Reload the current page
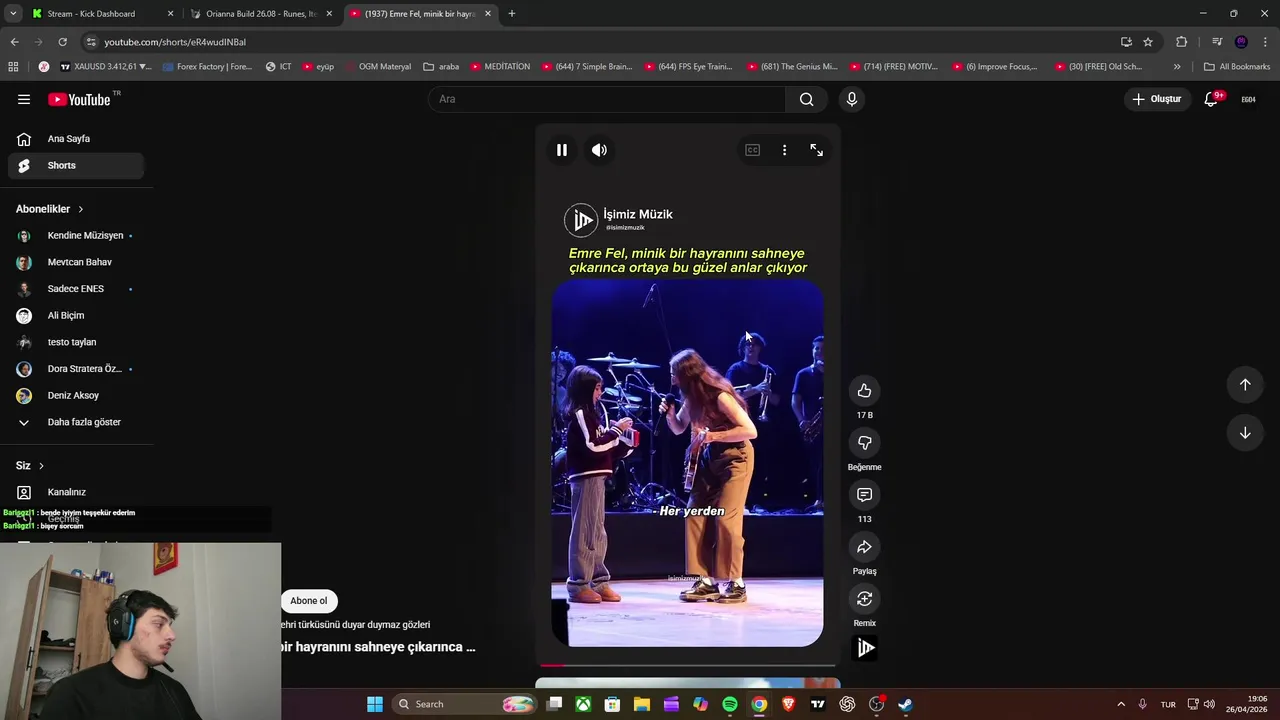The height and width of the screenshot is (720, 1280). (62, 42)
